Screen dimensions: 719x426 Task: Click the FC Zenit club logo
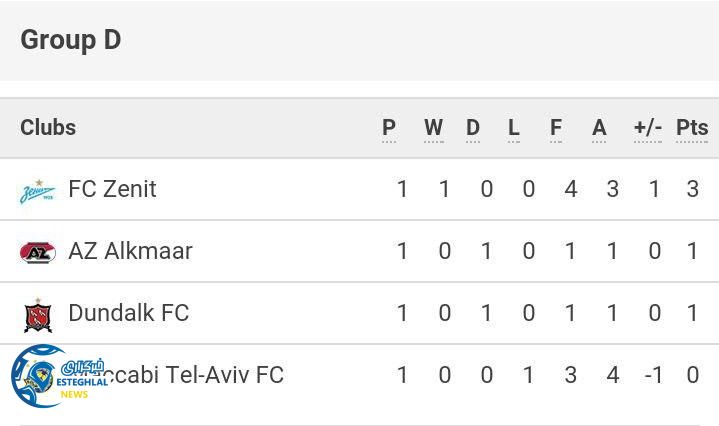point(37,190)
